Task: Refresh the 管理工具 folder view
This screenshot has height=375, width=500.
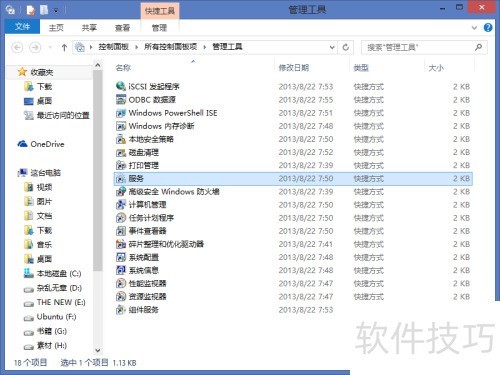Action: point(346,47)
